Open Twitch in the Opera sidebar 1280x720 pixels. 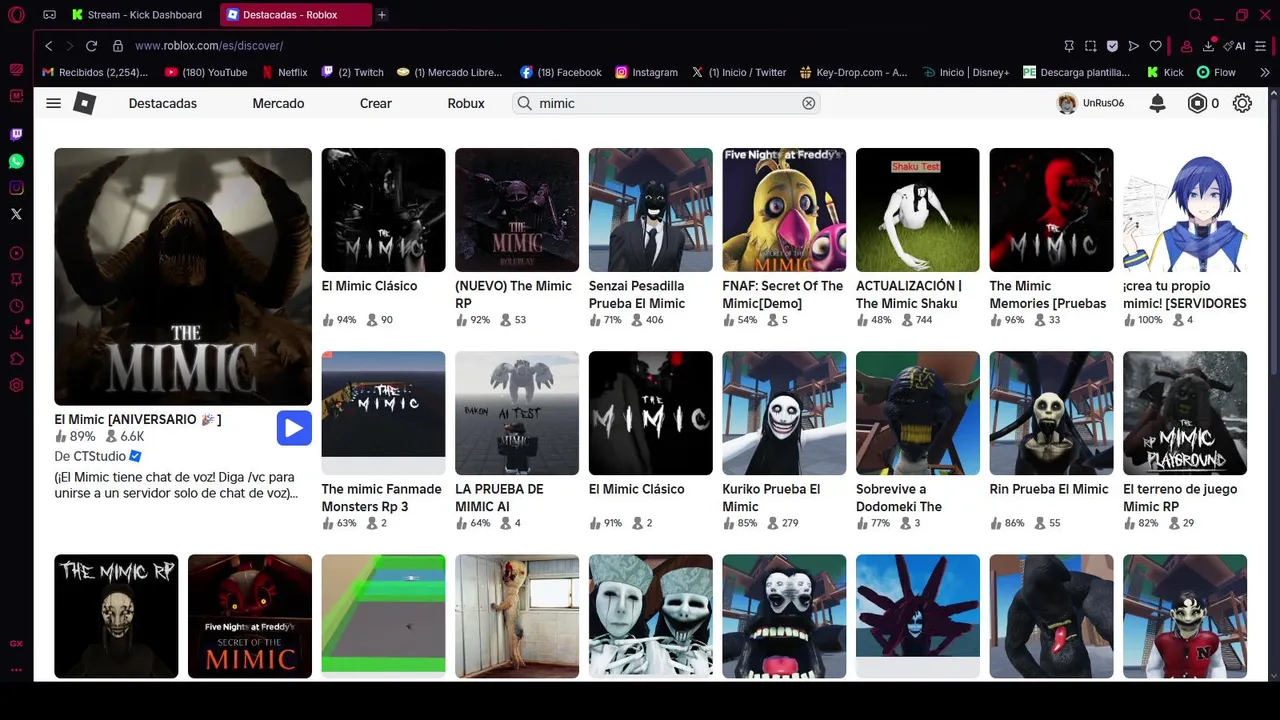click(x=16, y=134)
